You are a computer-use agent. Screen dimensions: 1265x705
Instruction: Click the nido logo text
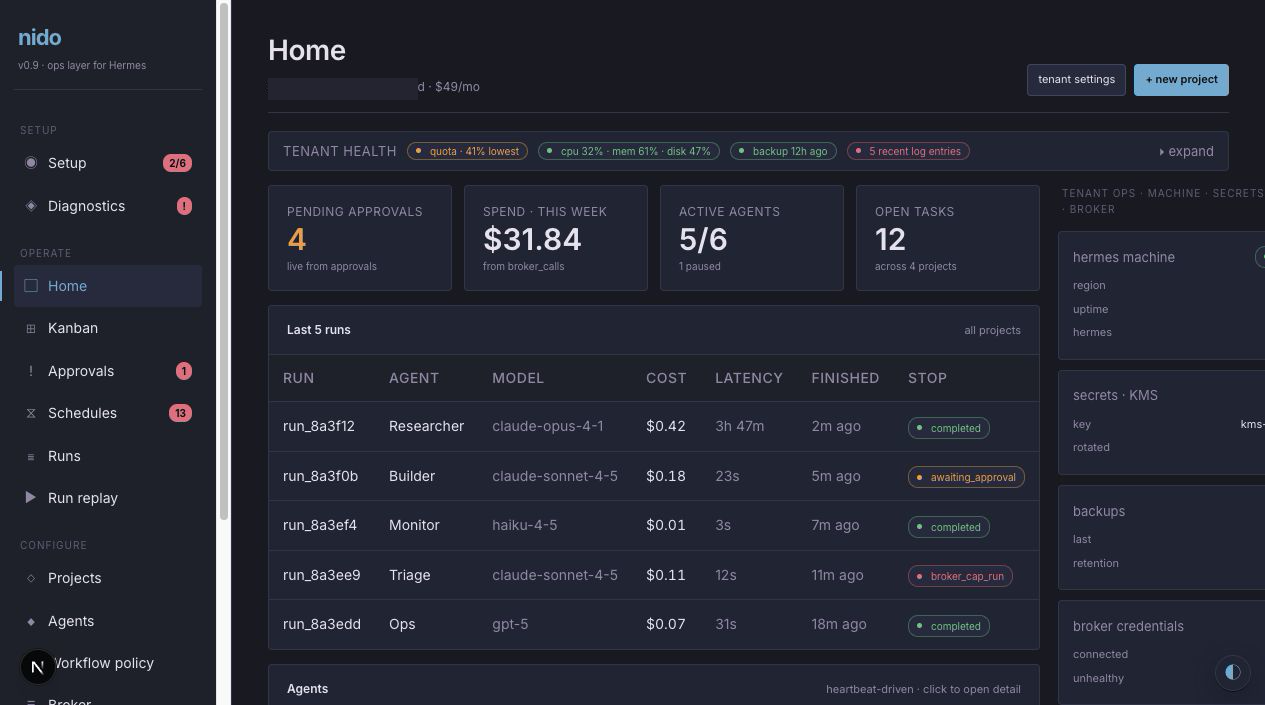pyautogui.click(x=40, y=38)
